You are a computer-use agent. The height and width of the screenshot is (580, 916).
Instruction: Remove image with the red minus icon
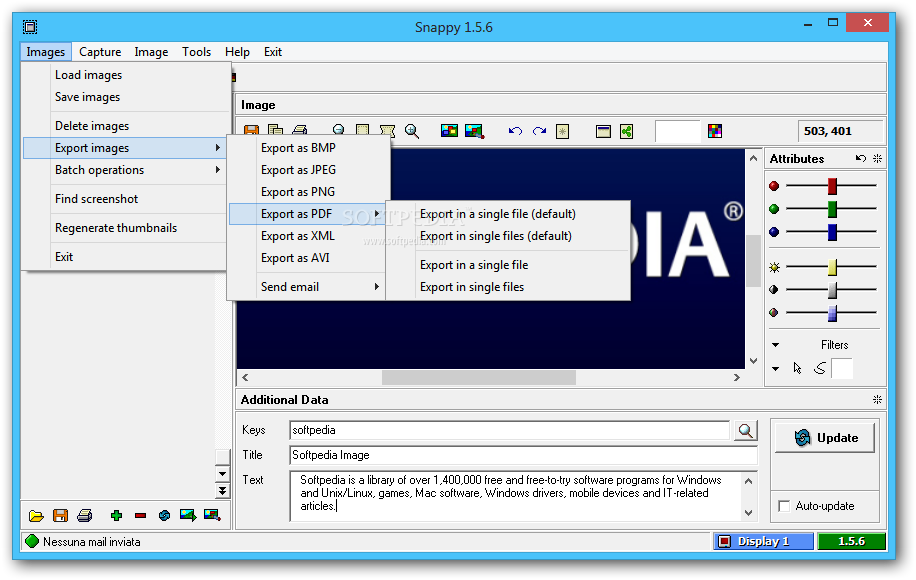pyautogui.click(x=140, y=515)
